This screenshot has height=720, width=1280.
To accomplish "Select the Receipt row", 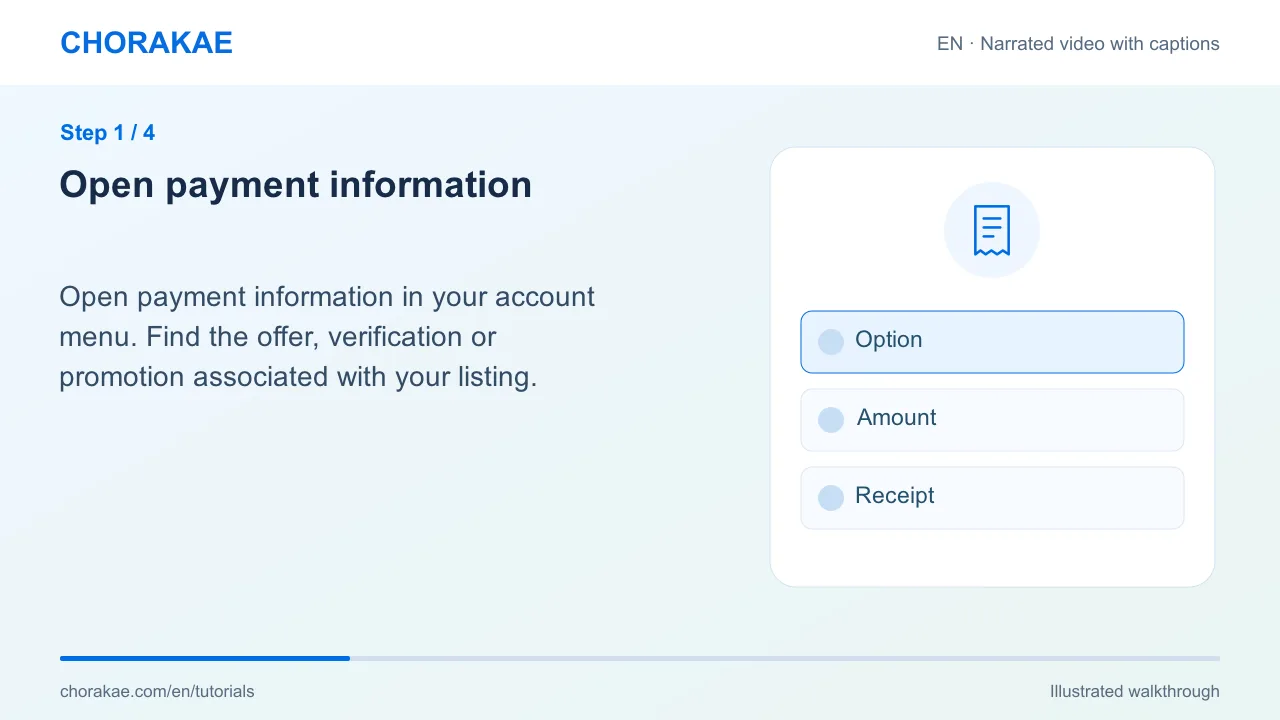I will (x=992, y=498).
